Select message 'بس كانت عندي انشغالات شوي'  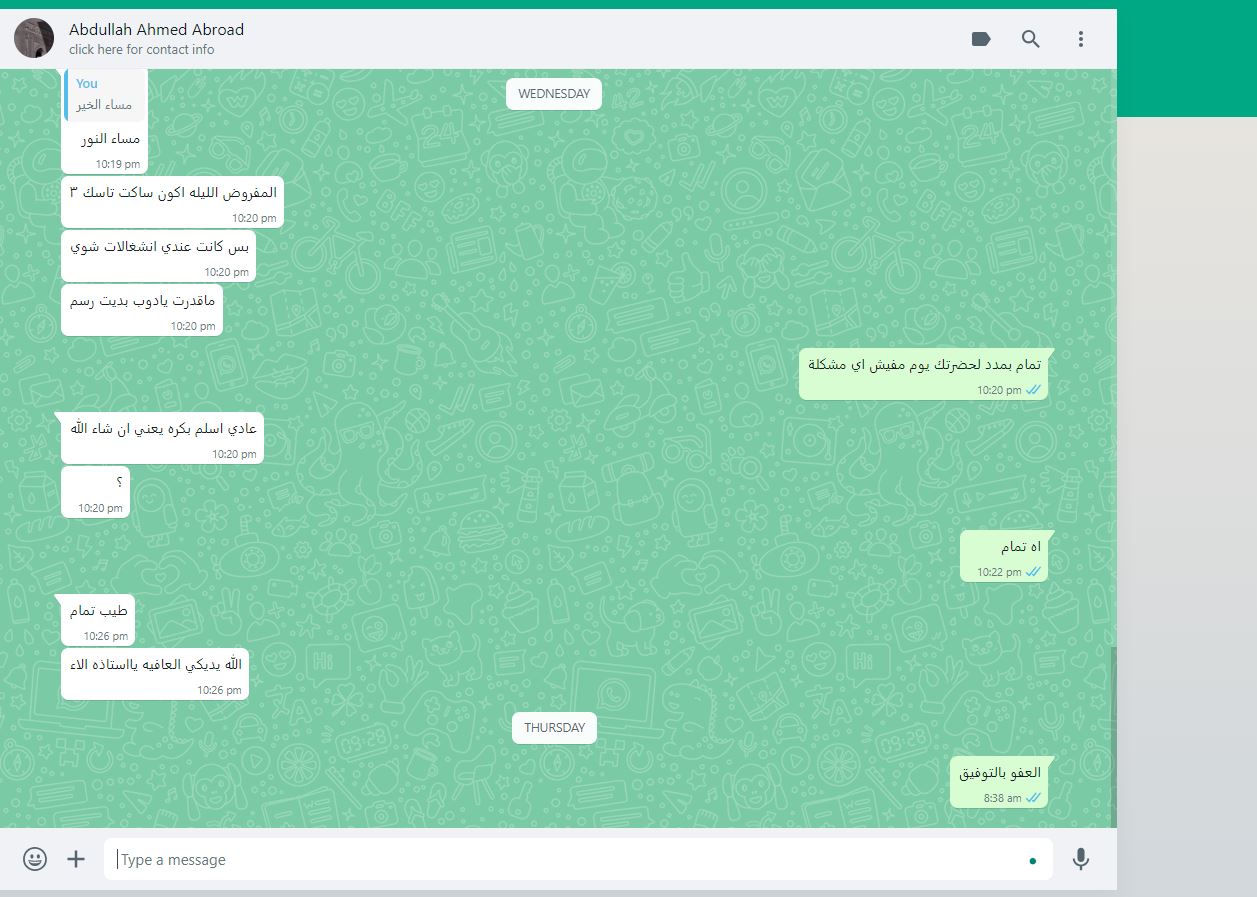pos(159,257)
